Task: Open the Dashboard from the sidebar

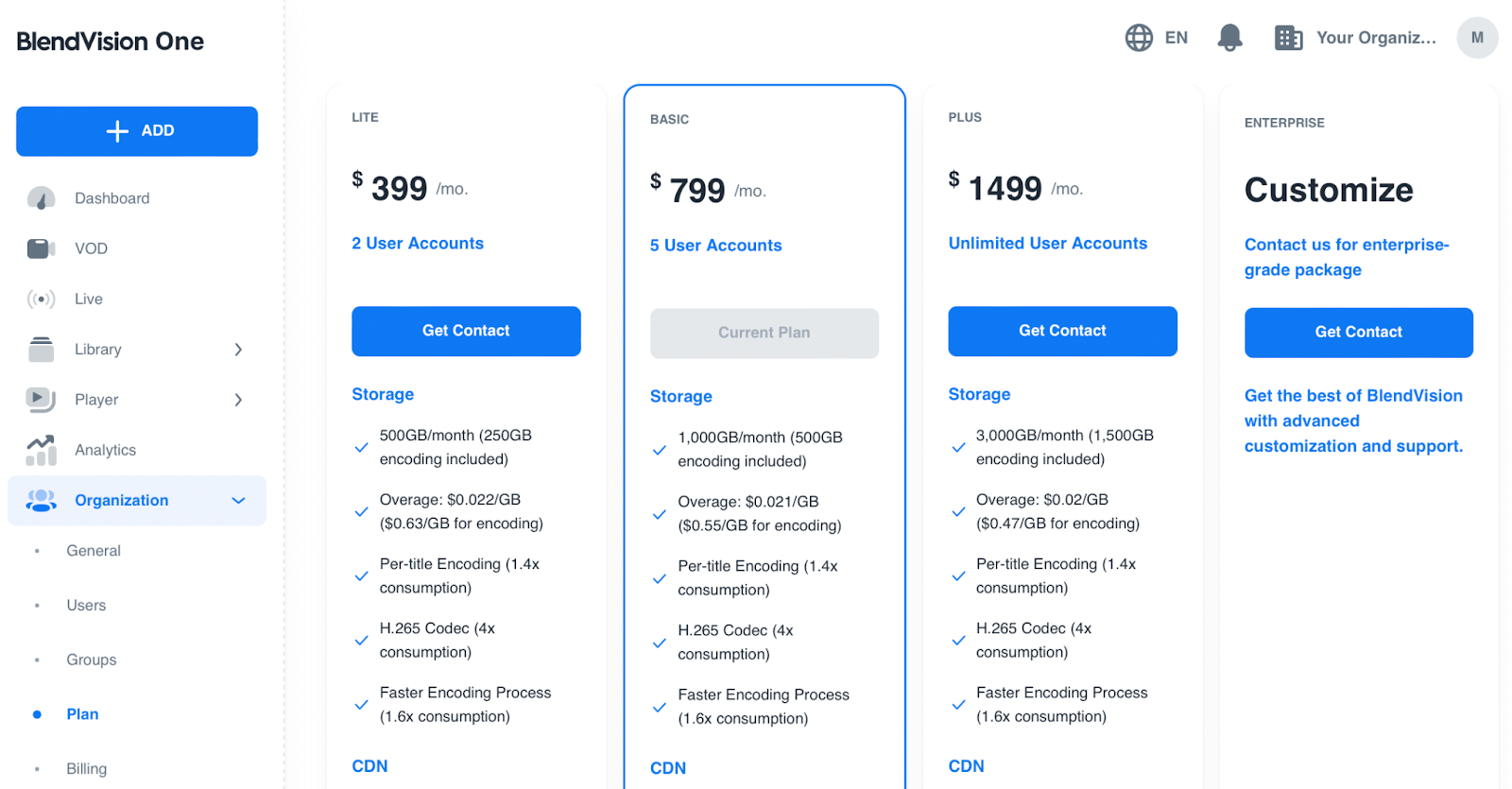Action: point(42,197)
